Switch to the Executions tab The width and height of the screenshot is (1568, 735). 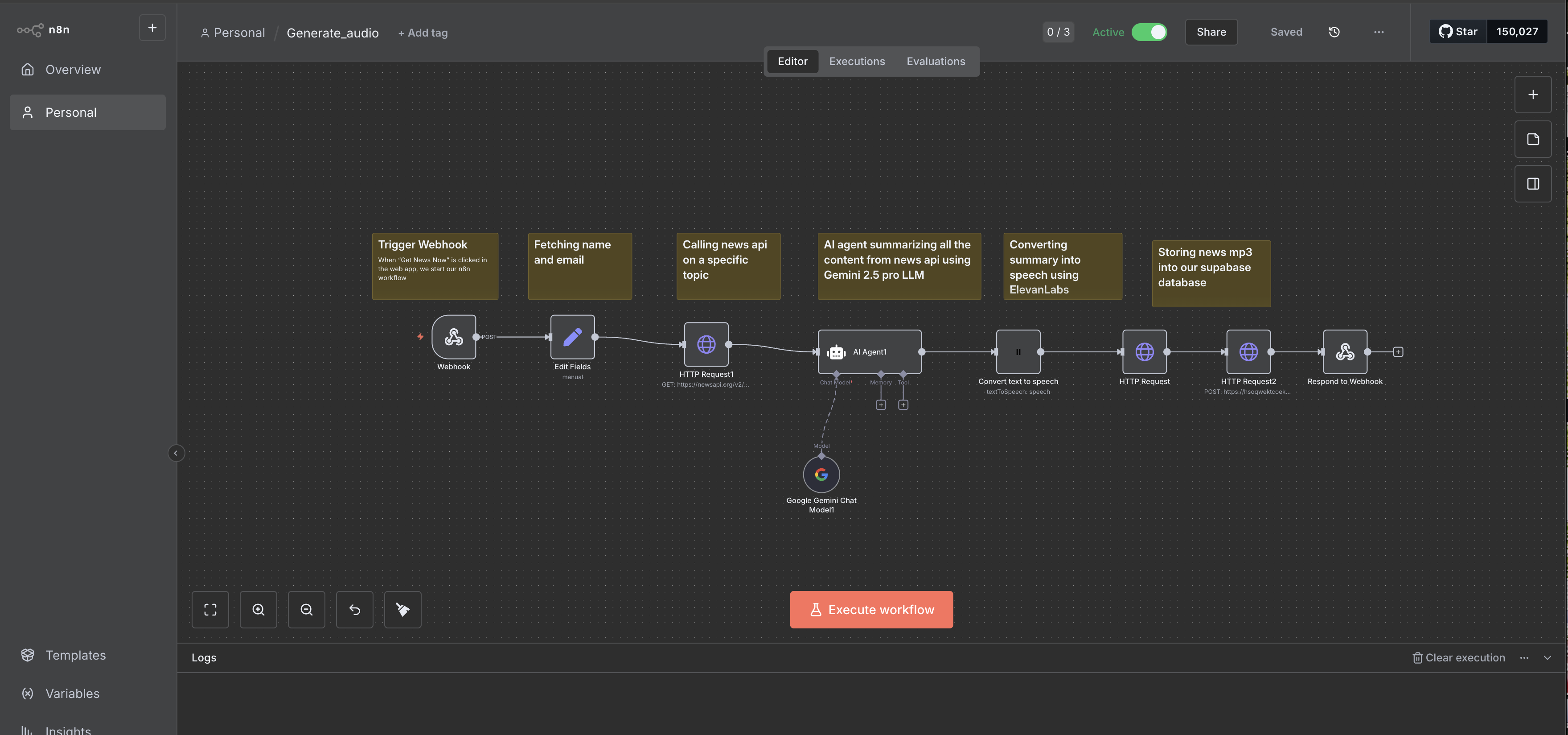[857, 62]
